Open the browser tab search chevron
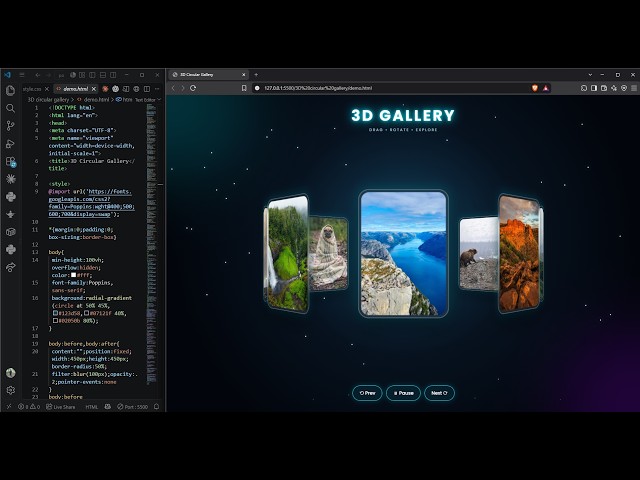640x480 pixels. [x=590, y=75]
